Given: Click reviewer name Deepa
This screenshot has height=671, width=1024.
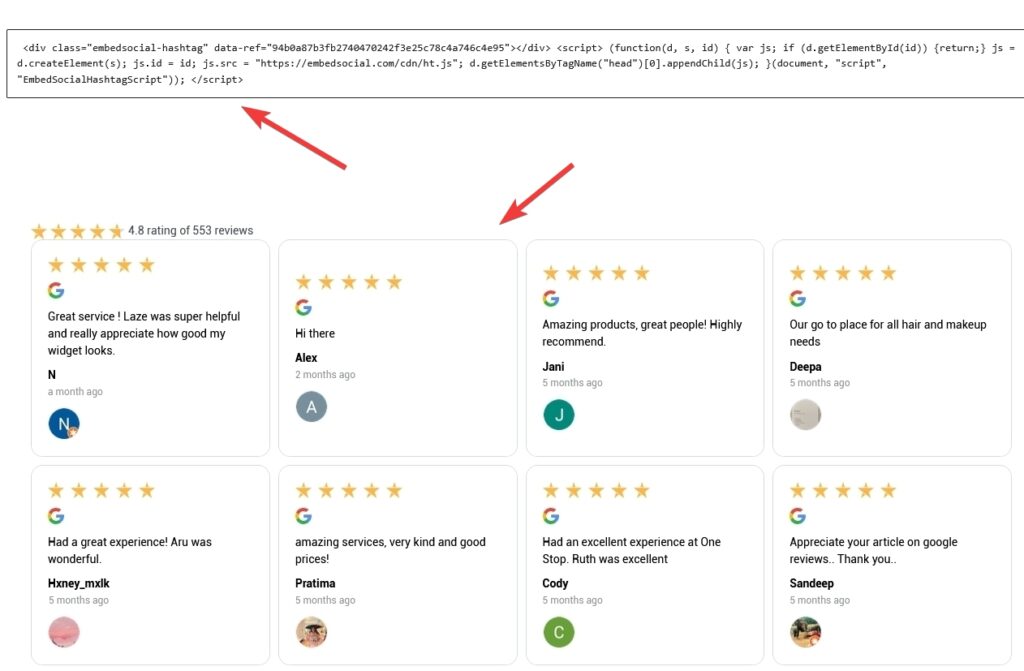Looking at the screenshot, I should tap(805, 366).
